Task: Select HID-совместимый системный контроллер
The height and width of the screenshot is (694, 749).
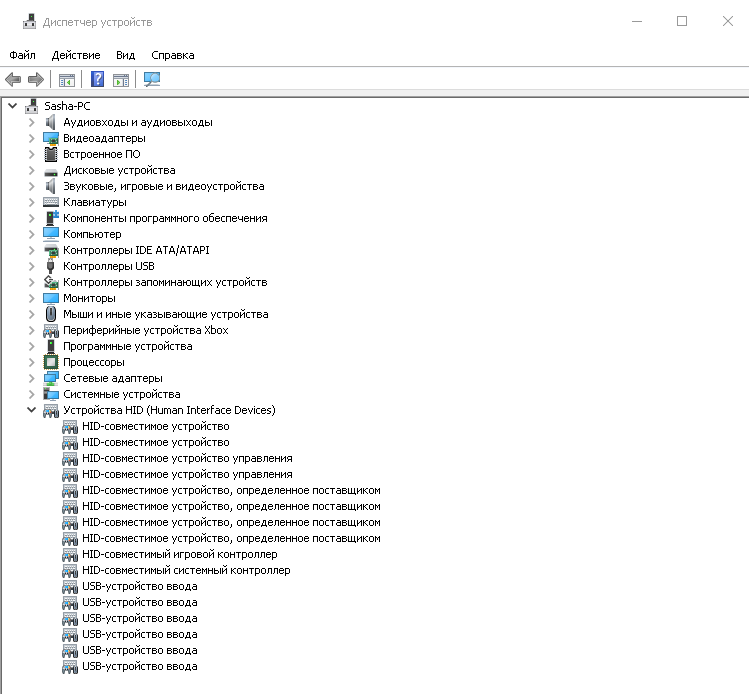Action: [186, 570]
